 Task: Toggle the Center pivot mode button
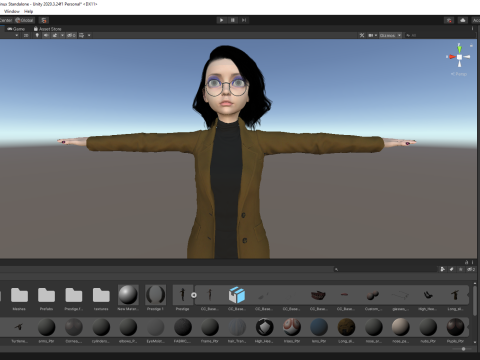6,20
